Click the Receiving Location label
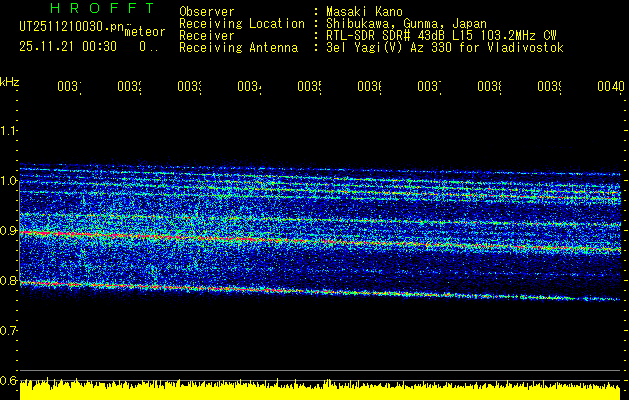629x400 pixels. click(x=242, y=24)
